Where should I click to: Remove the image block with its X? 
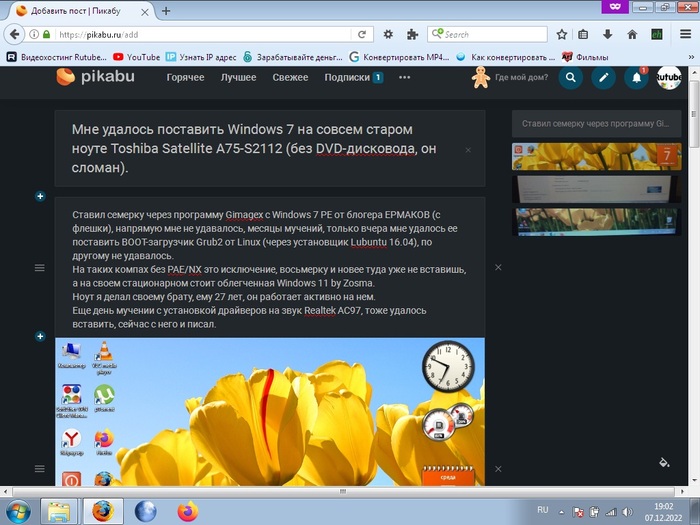[498, 469]
